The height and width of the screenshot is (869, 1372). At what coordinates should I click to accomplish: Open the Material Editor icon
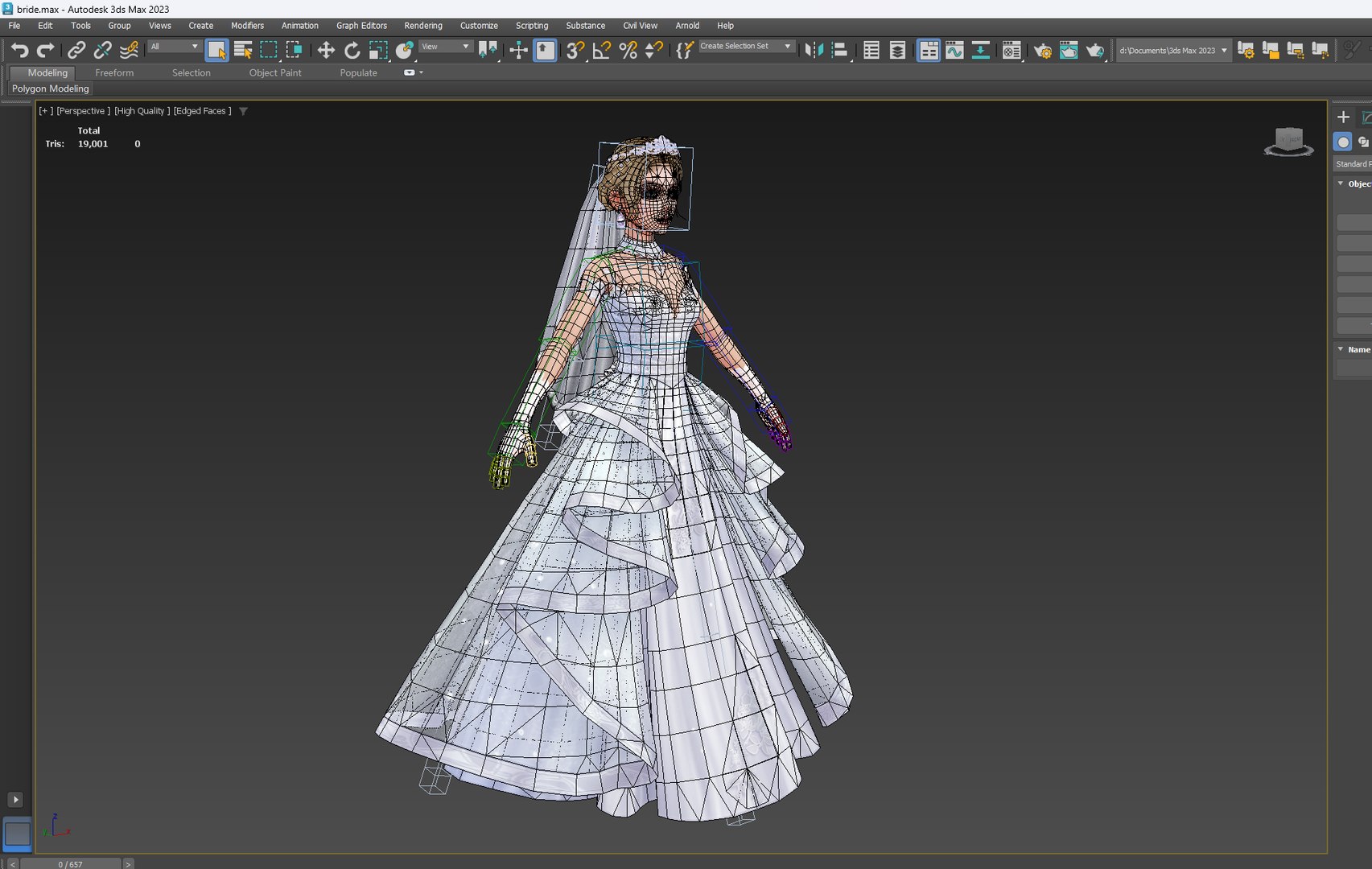1011,51
